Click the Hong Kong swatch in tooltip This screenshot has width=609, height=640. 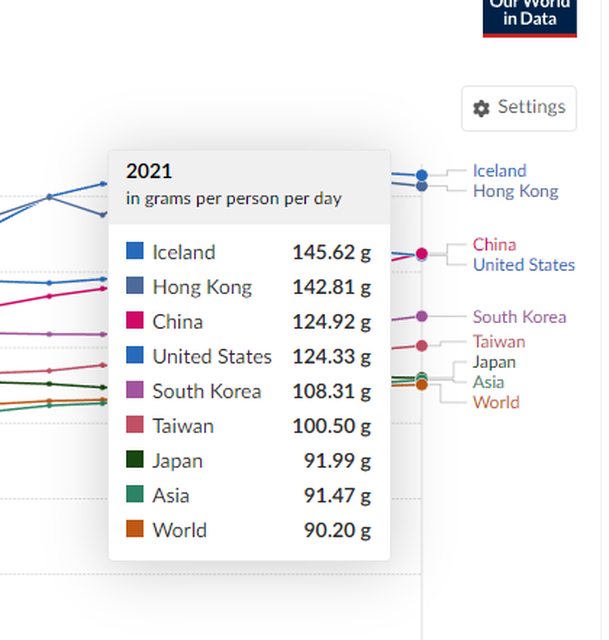click(135, 285)
